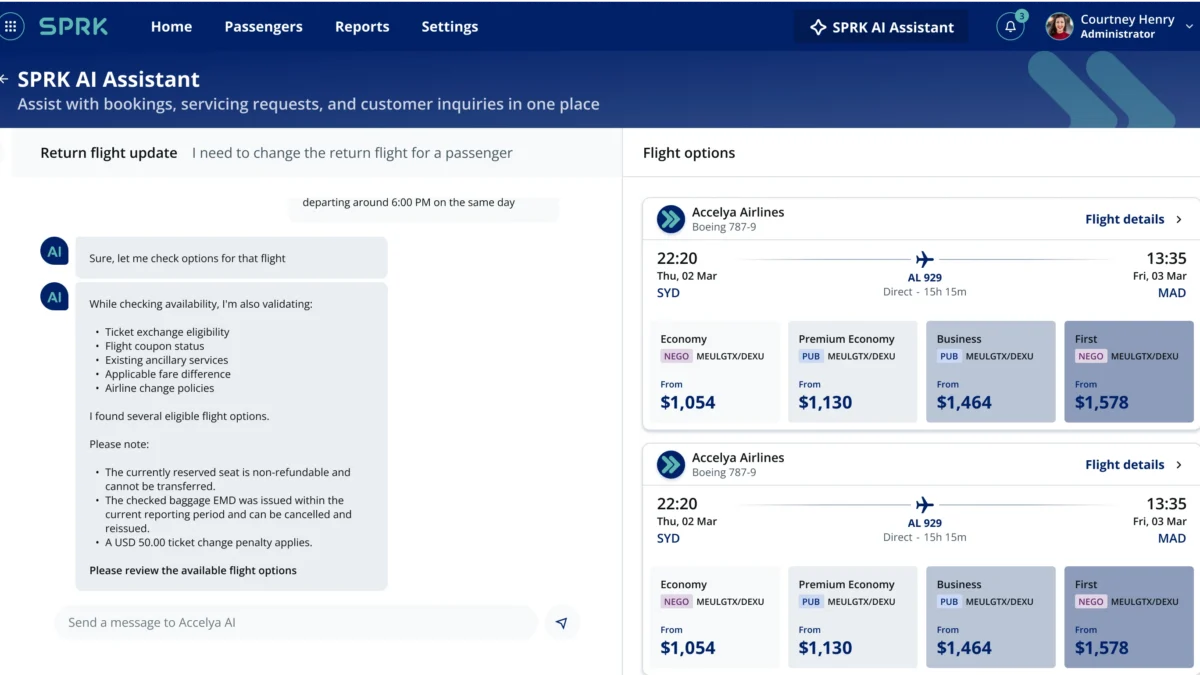
Task: Click the 'Applicable fare difference' bullet
Action: (167, 374)
